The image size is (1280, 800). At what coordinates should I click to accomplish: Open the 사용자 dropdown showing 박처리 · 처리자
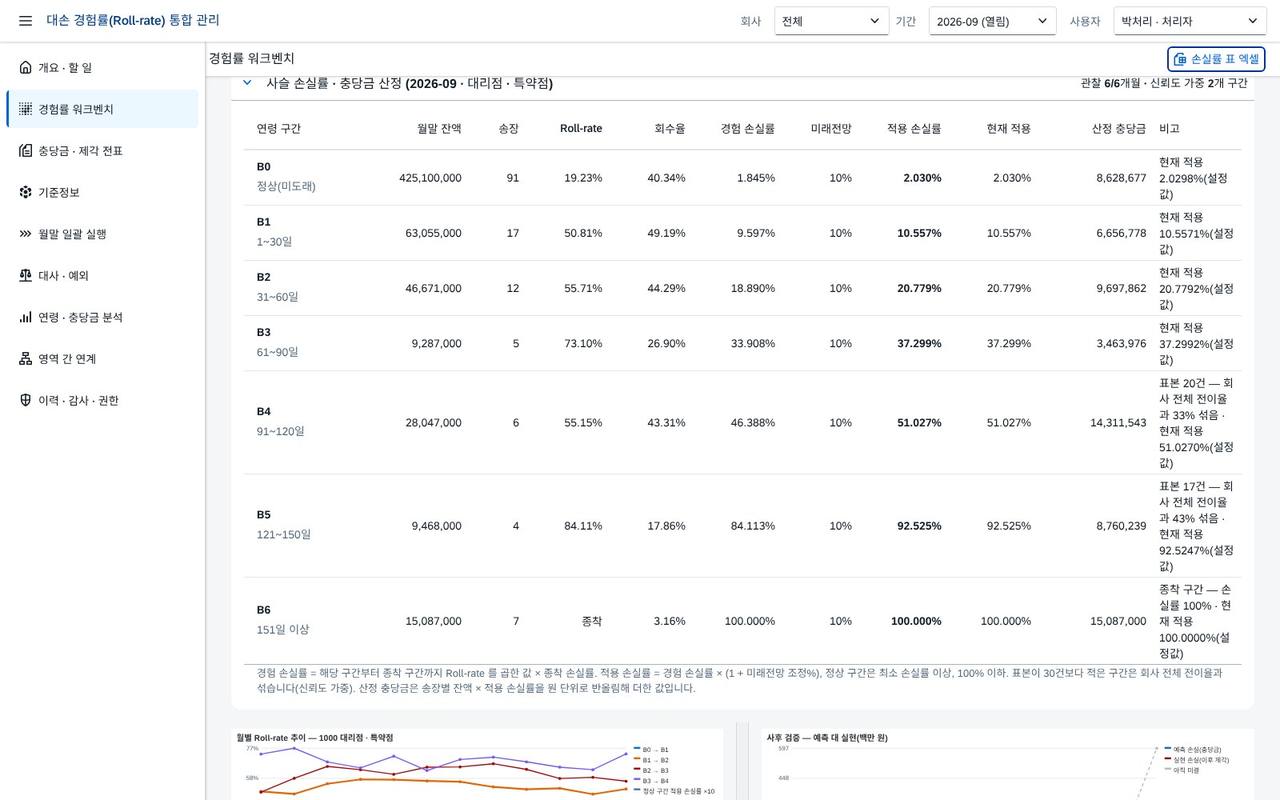(x=1190, y=21)
